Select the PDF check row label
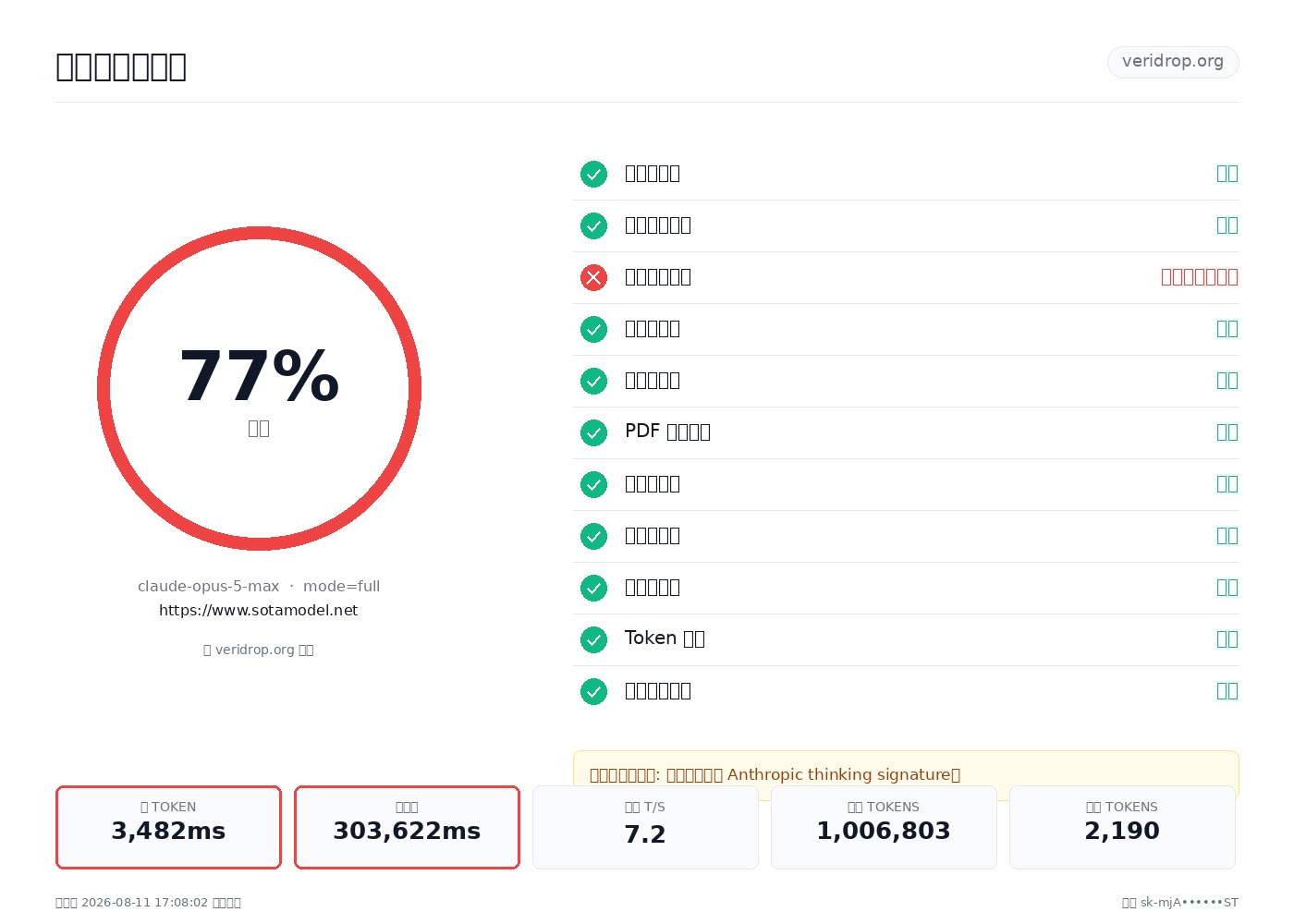Screen dimensions: 1294x924 click(x=667, y=432)
